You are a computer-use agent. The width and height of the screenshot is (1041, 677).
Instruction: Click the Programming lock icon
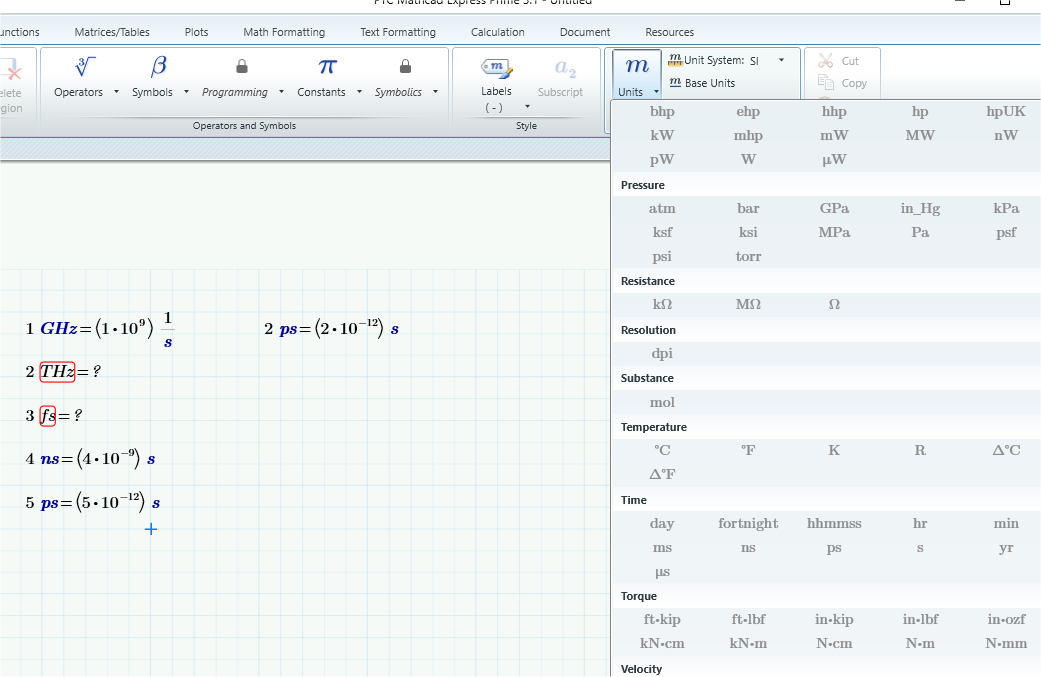coord(242,66)
